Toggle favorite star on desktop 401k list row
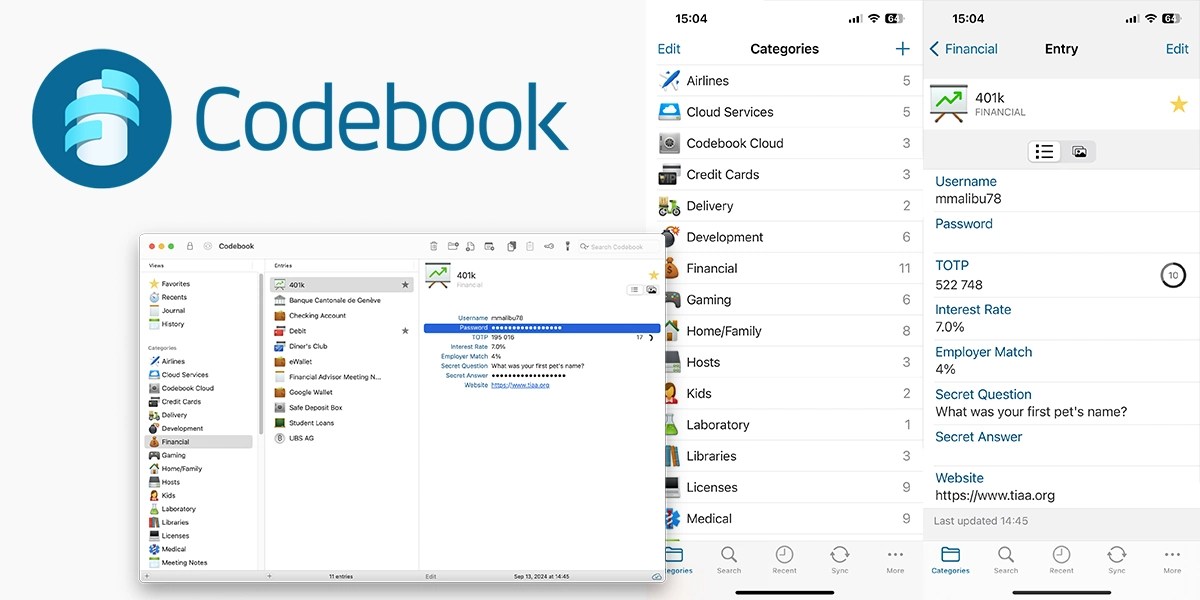 (405, 285)
